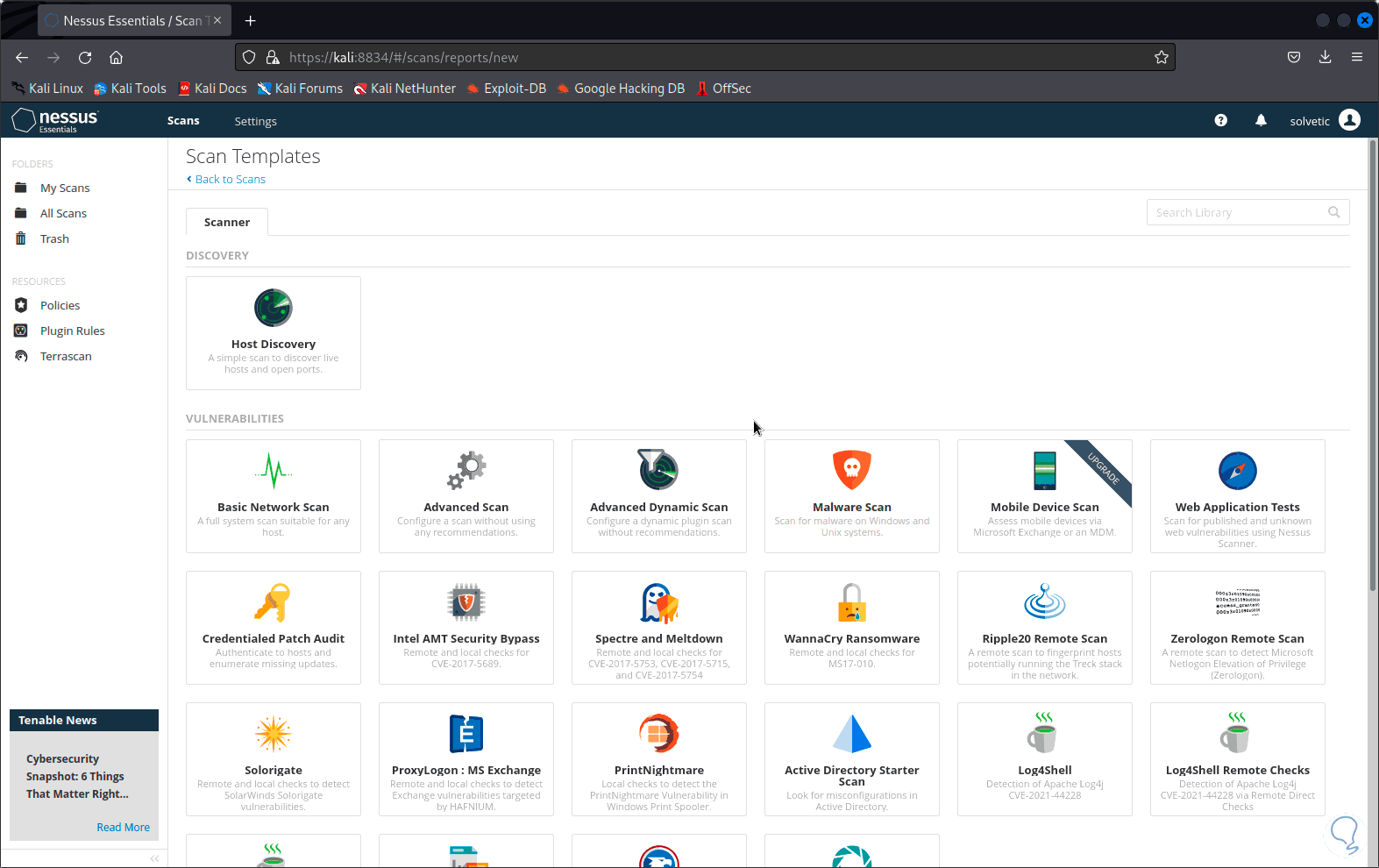This screenshot has height=868, width=1379.
Task: Open the Google Hacking DB bookmark
Action: point(621,89)
